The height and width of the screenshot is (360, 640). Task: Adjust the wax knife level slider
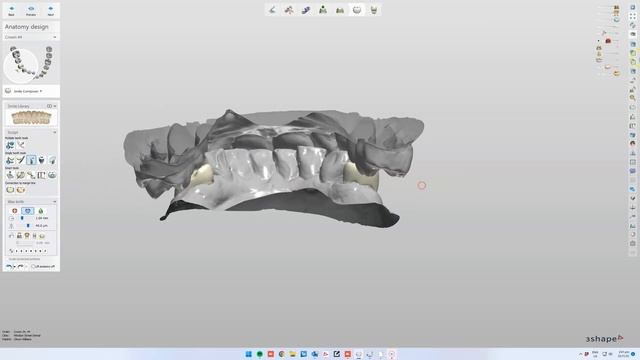[x=28, y=226]
